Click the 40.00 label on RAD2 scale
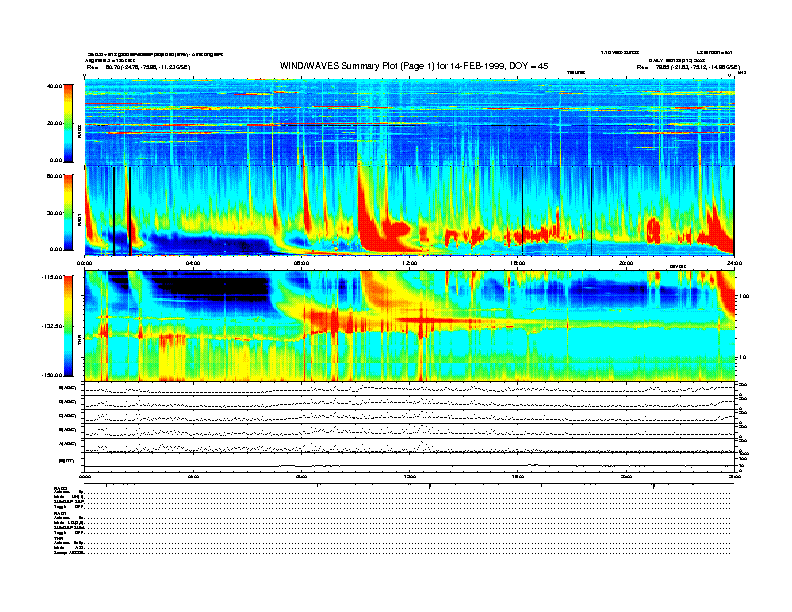 pos(55,86)
